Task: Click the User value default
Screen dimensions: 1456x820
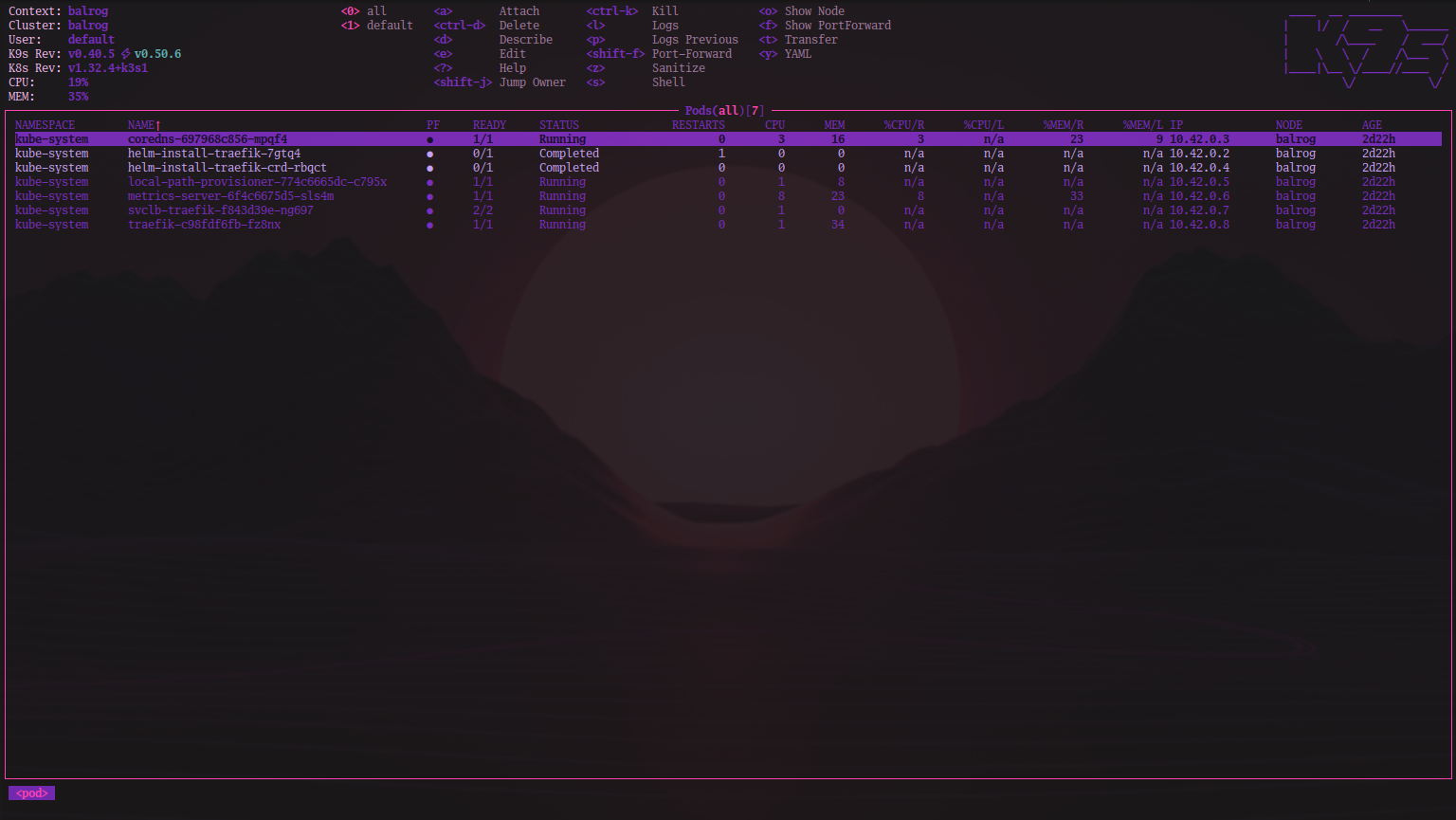Action: pyautogui.click(x=92, y=40)
